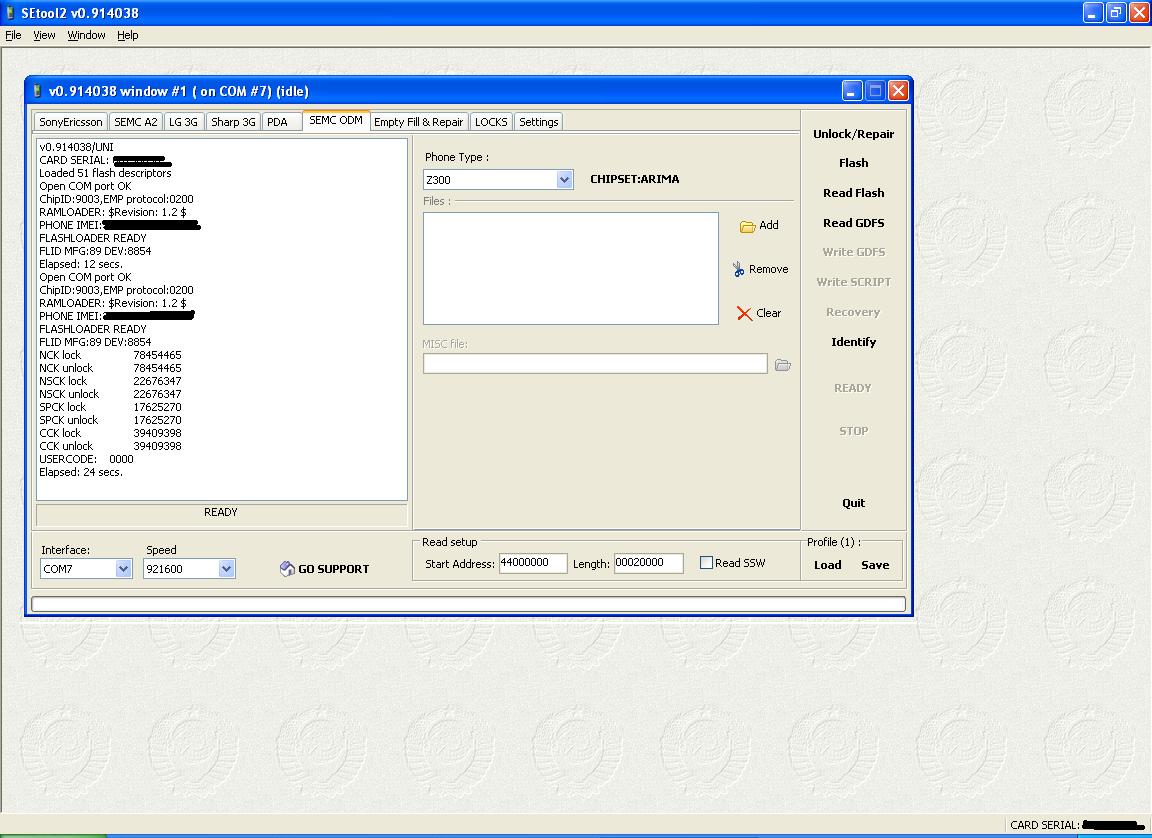Click the 'Loaded 51 flash descriptors' log line
Image resolution: width=1152 pixels, height=838 pixels.
(x=105, y=173)
